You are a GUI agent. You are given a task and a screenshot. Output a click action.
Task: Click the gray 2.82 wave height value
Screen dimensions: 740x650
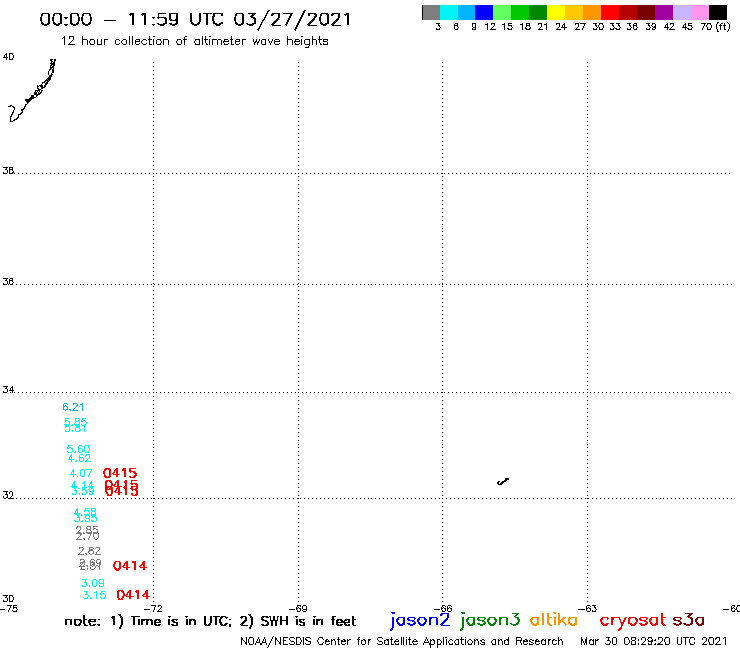coord(89,551)
